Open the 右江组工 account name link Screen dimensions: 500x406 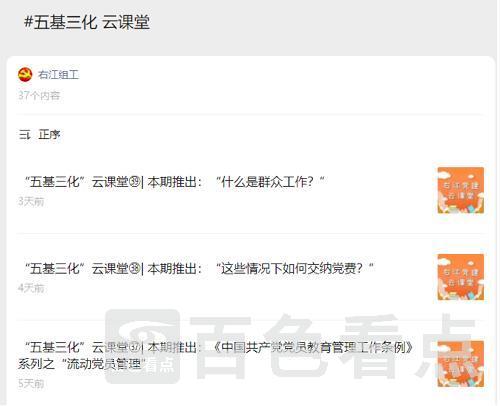(x=58, y=75)
